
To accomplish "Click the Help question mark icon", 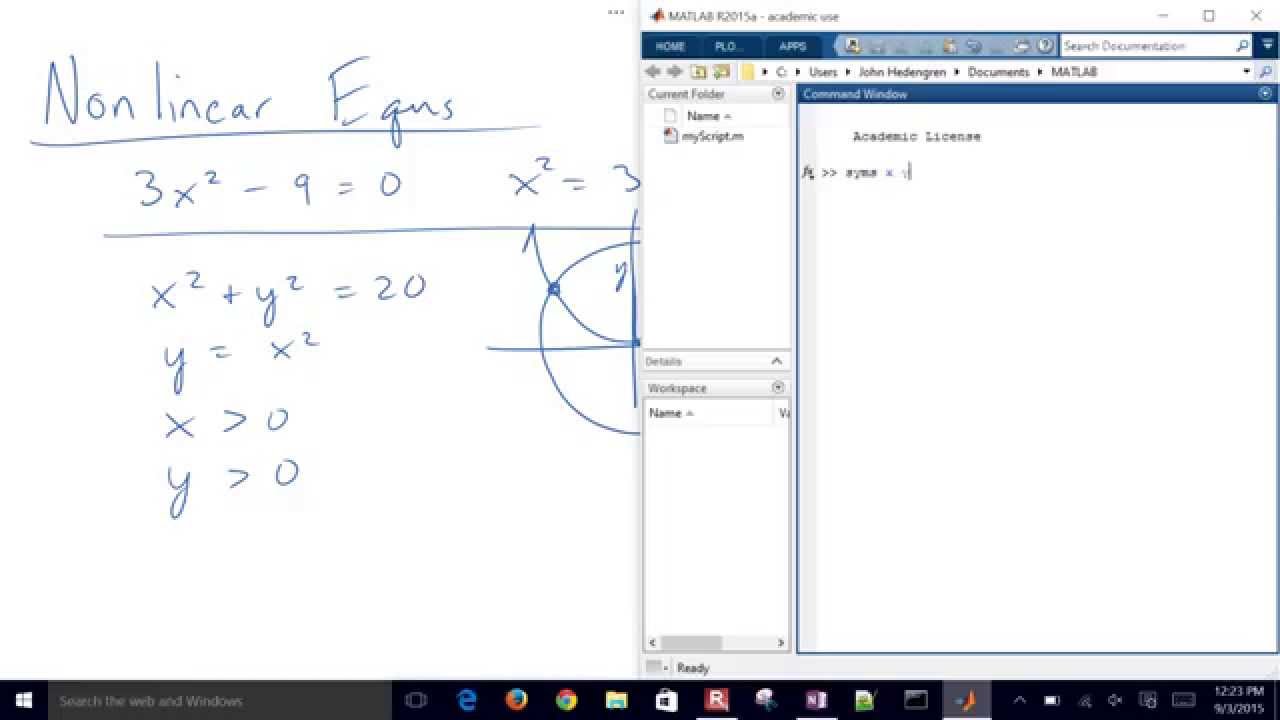I will [1044, 46].
